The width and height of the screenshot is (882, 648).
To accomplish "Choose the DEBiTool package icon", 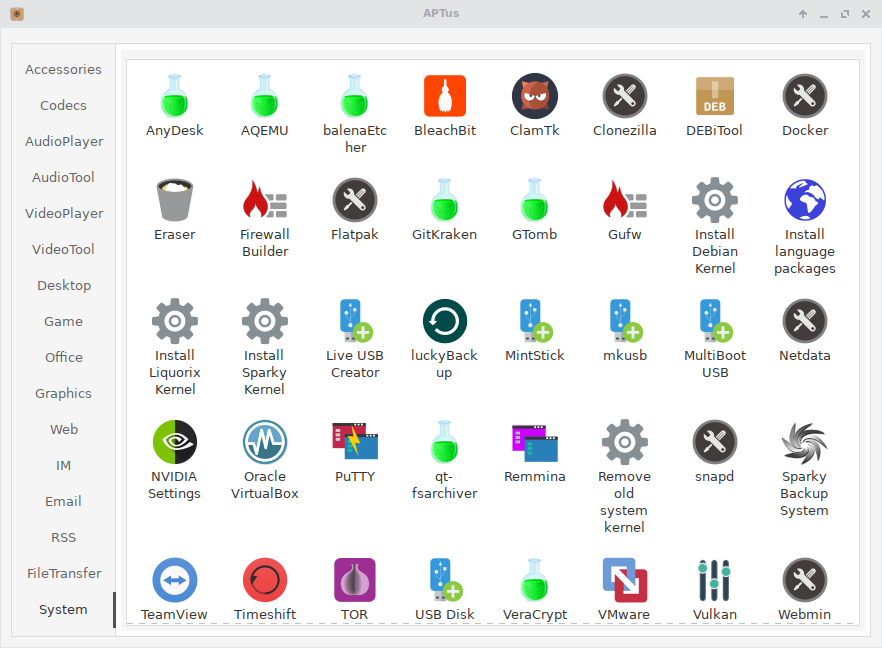I will click(x=715, y=96).
